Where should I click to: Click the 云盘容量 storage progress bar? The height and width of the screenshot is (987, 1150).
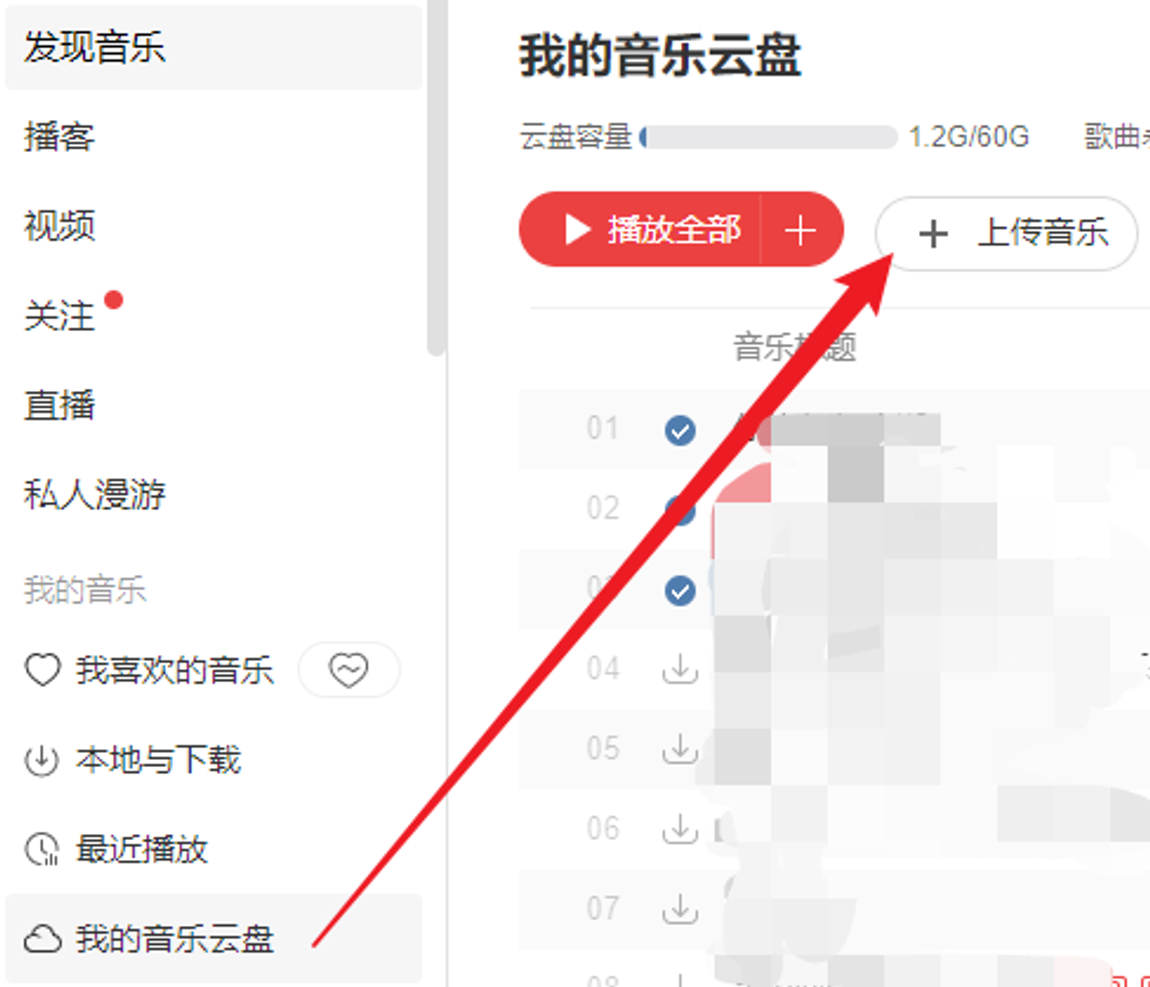[x=768, y=137]
